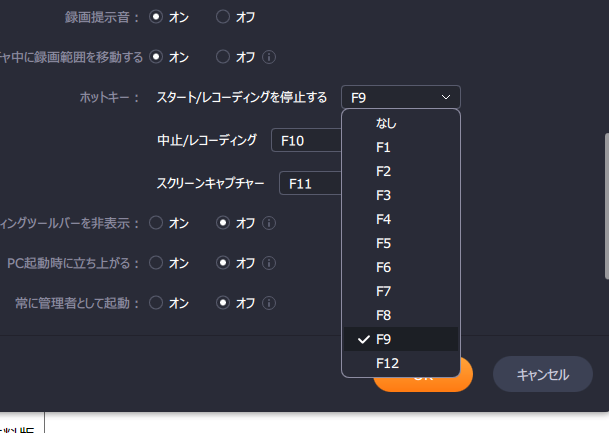Choose なし from hotkey list

coord(401,123)
